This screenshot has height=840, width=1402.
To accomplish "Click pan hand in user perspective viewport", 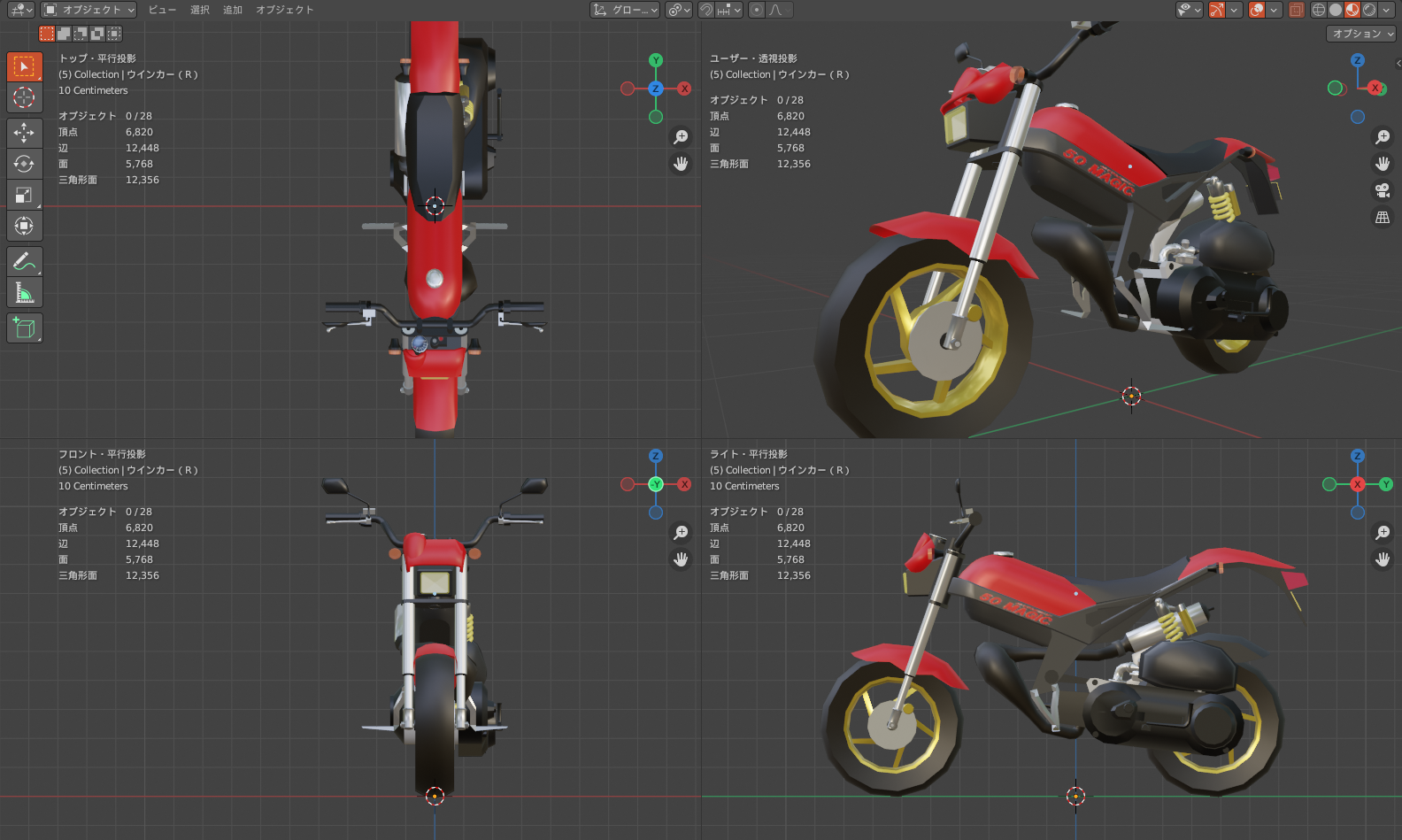I will 1383,164.
